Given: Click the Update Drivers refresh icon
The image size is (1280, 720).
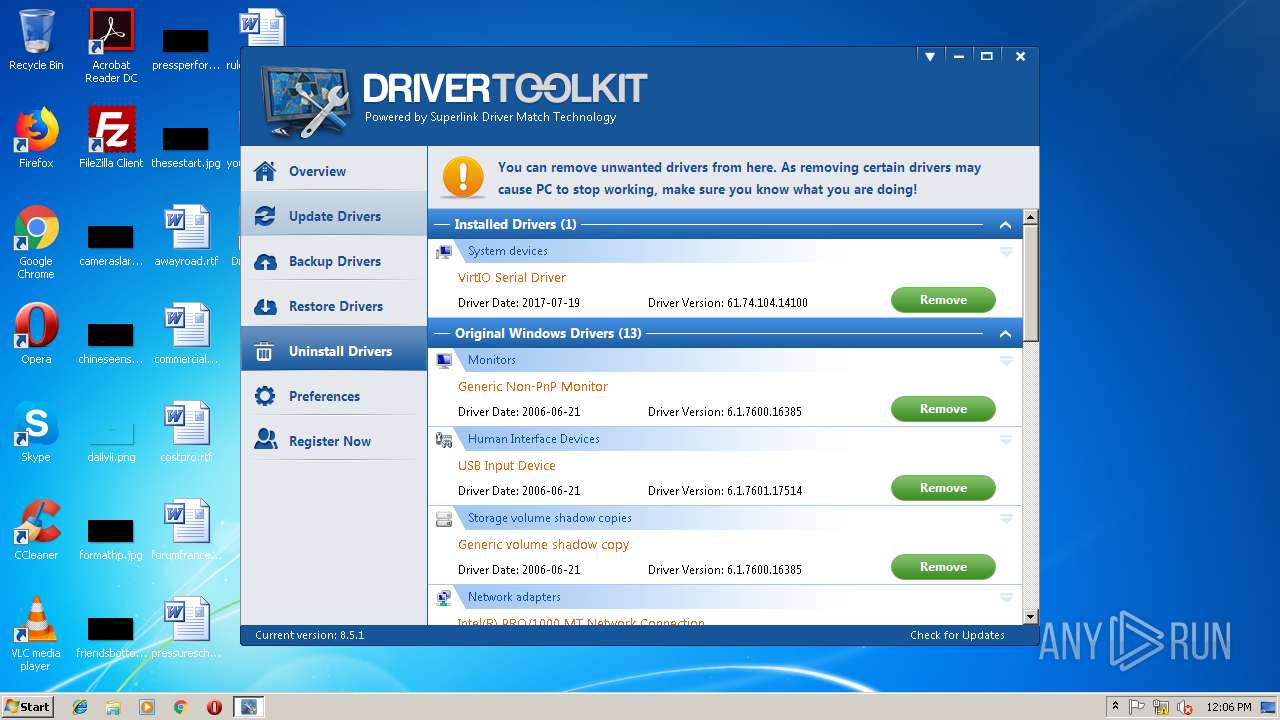Looking at the screenshot, I should (x=265, y=216).
